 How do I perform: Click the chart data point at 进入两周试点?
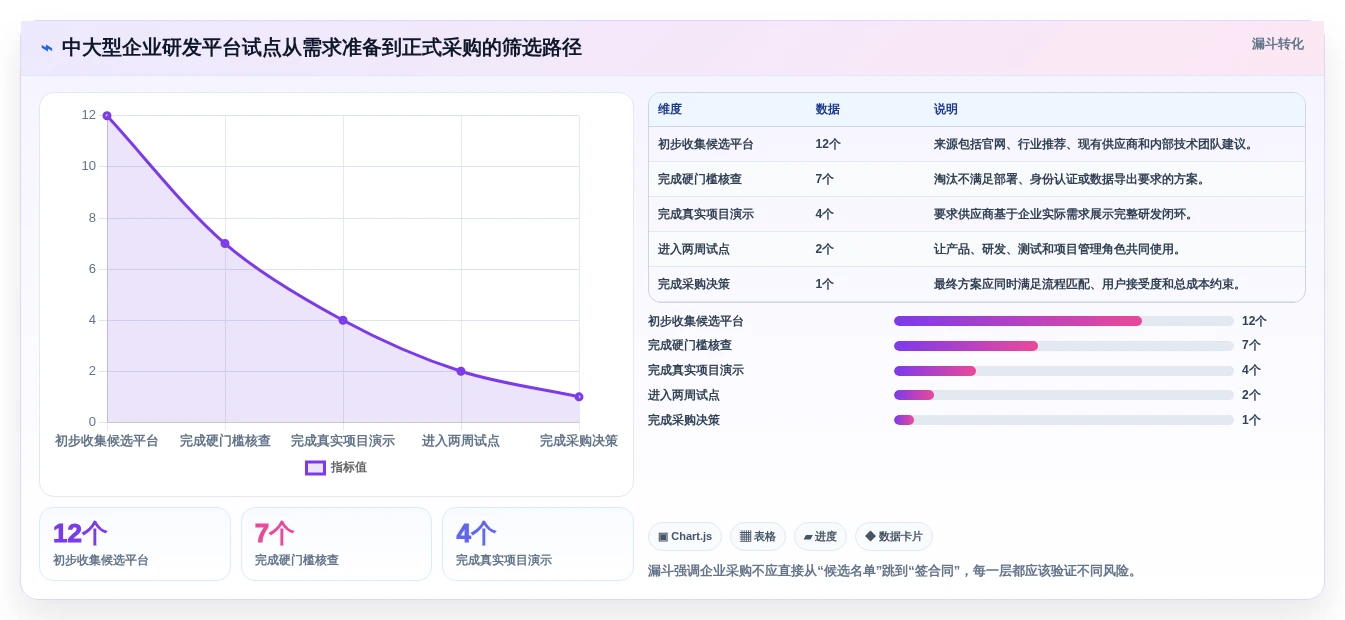(x=461, y=371)
